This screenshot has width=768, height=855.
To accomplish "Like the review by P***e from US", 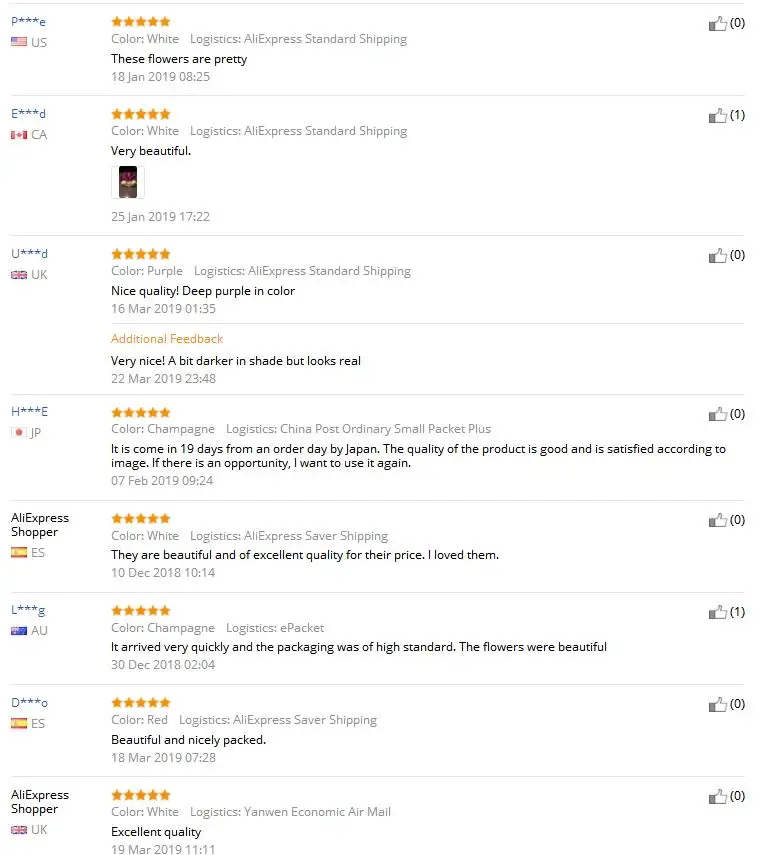I will click(x=718, y=23).
